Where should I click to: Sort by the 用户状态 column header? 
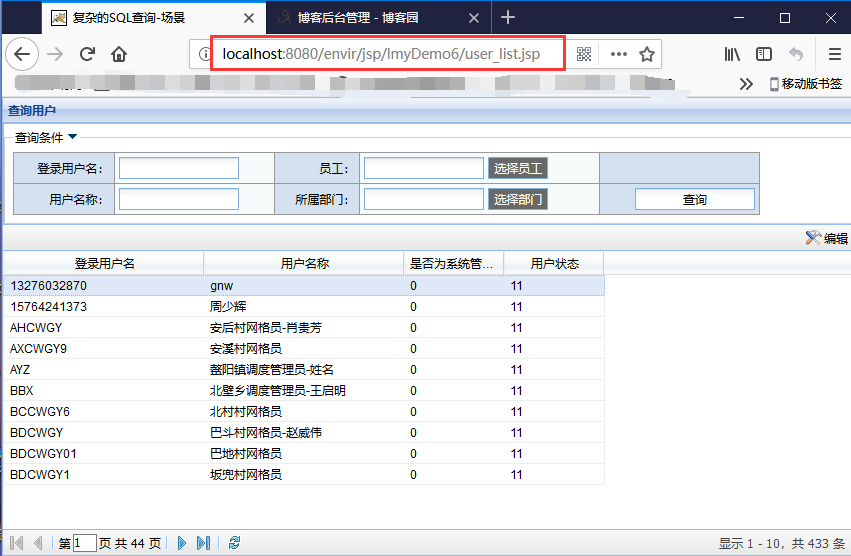(554, 263)
